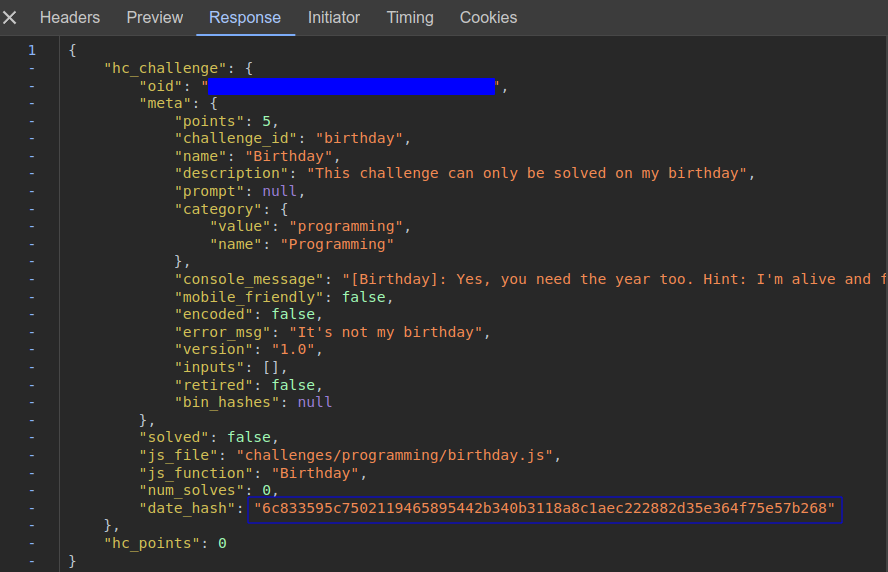Screen dimensions: 888x572
Task: Click the redacted oid value
Action: (351, 86)
